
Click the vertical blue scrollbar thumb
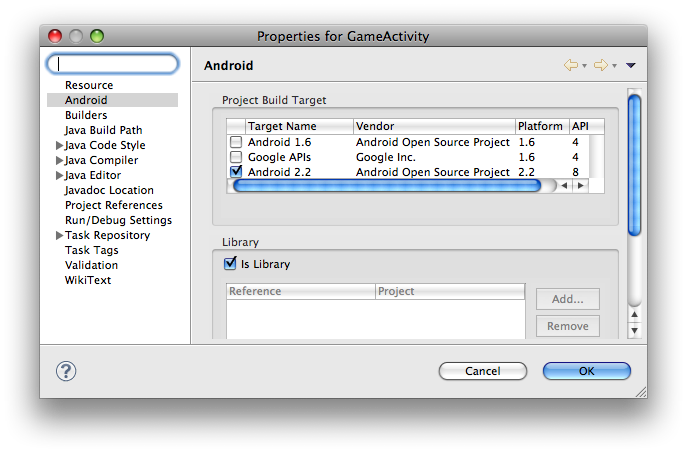(634, 165)
